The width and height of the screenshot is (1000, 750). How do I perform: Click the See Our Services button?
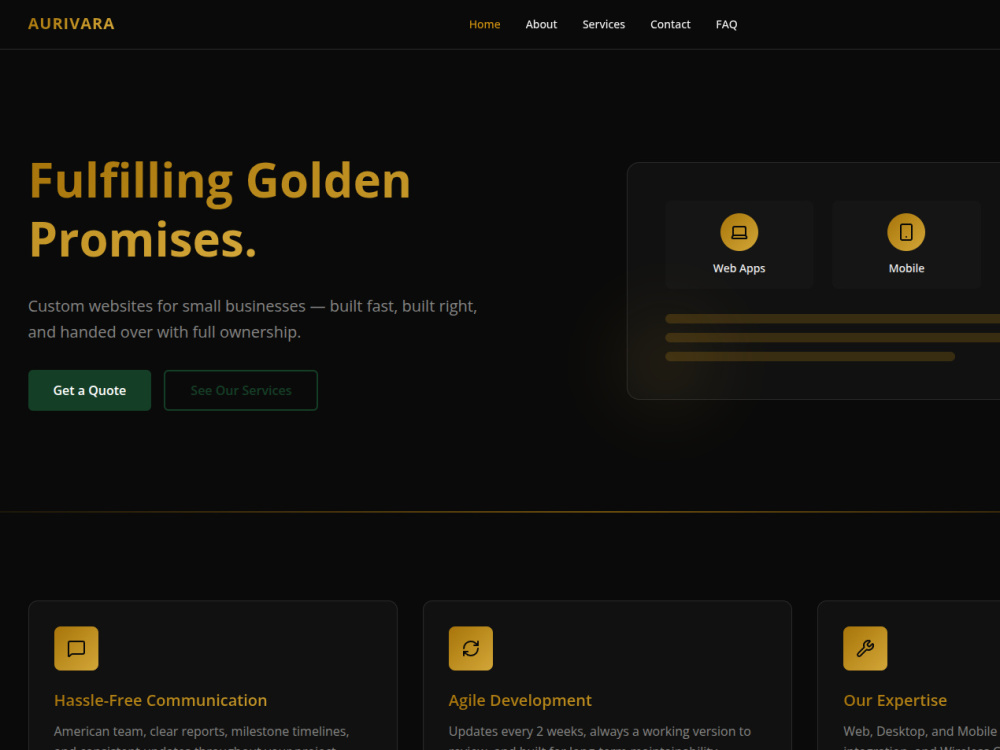[241, 390]
